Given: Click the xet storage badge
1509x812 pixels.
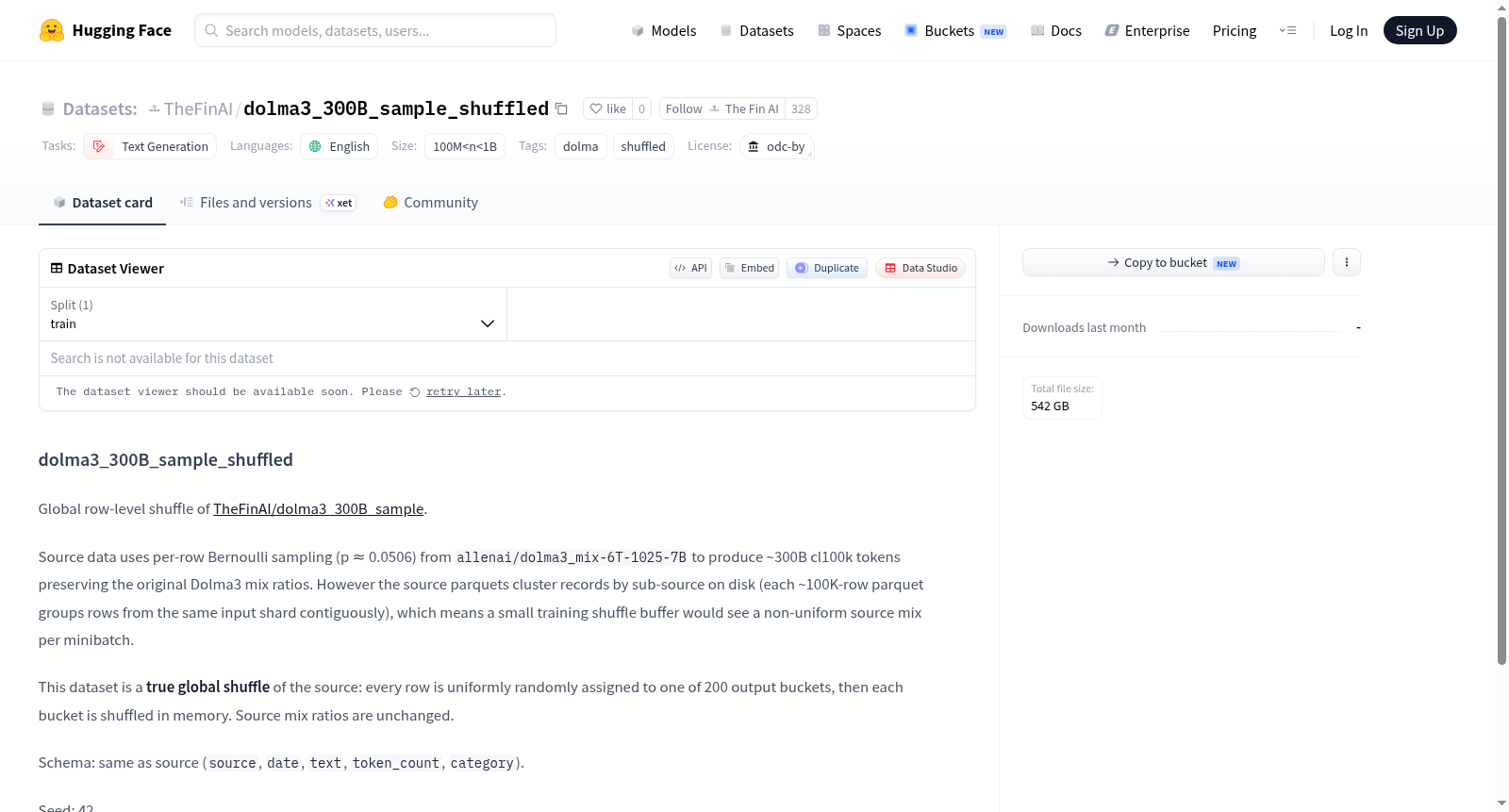Looking at the screenshot, I should pos(339,203).
